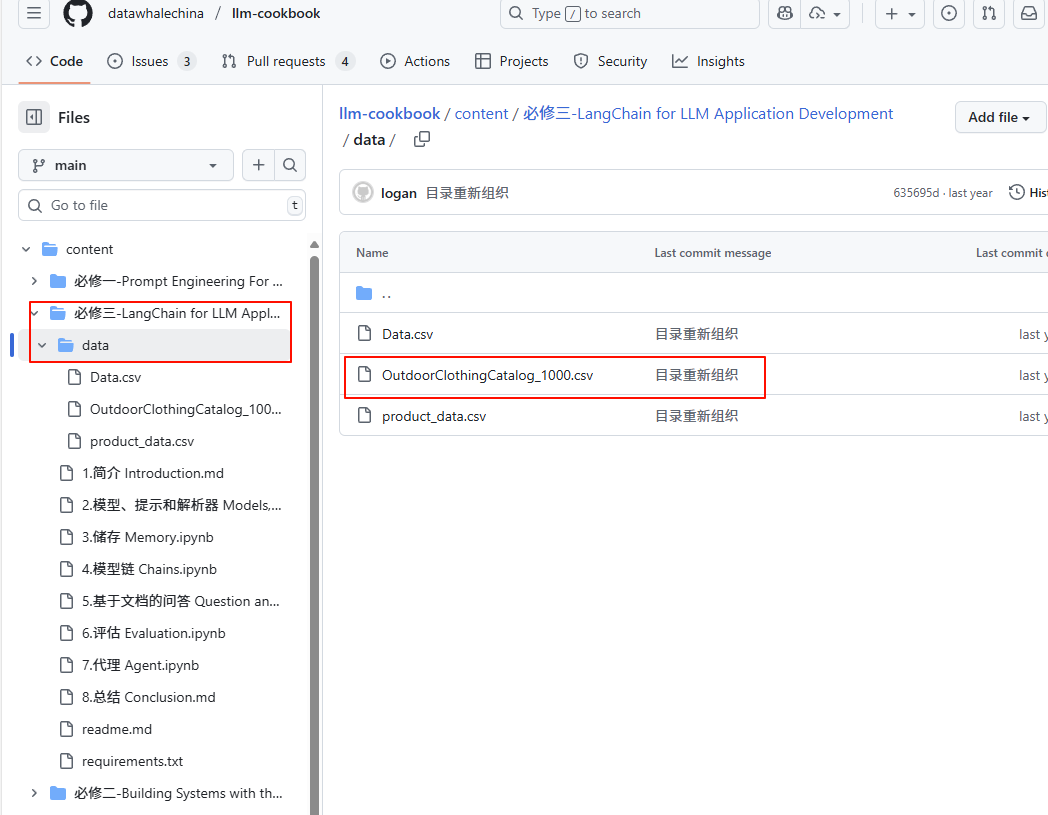Copy the path with the copy icon
This screenshot has height=815, width=1048.
(422, 139)
